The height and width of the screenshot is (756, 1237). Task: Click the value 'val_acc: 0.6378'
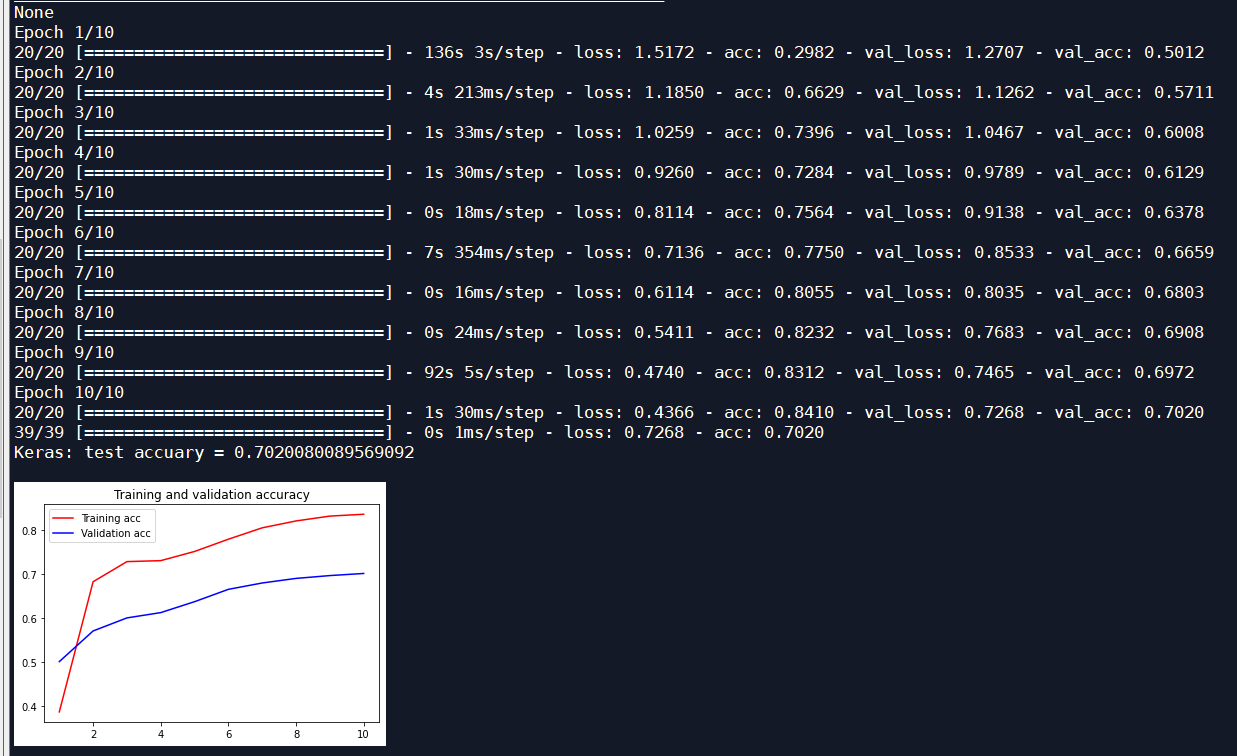(1129, 212)
